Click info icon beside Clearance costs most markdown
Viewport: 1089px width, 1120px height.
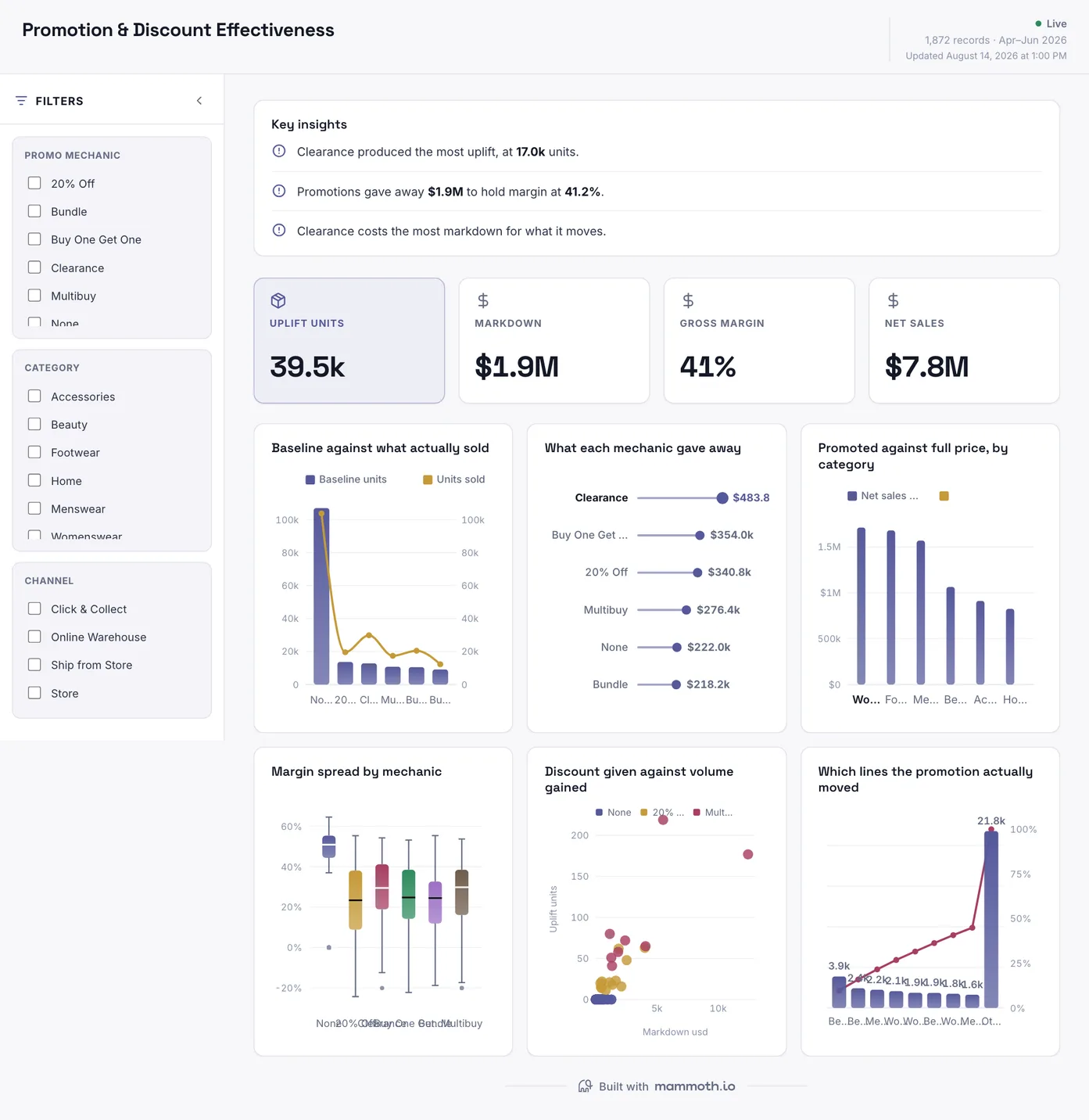tap(279, 230)
